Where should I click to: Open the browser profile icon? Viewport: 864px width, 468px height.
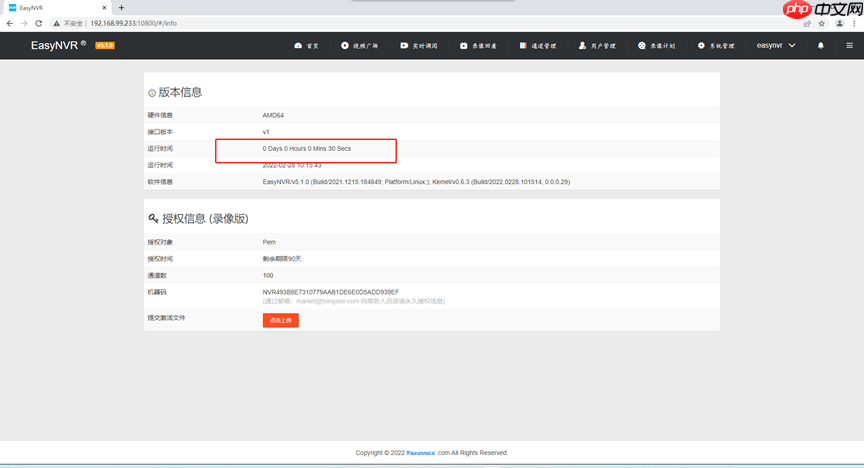pyautogui.click(x=839, y=23)
